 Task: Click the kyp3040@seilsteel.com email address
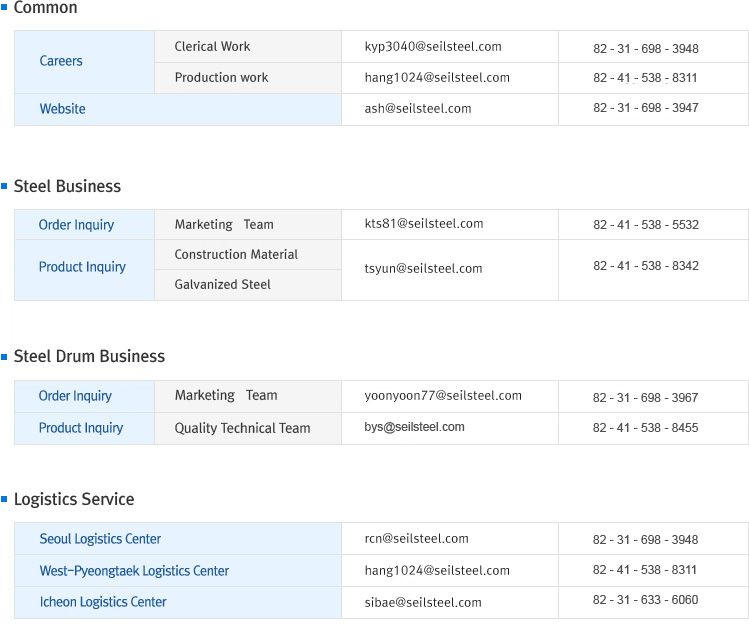[x=433, y=47]
